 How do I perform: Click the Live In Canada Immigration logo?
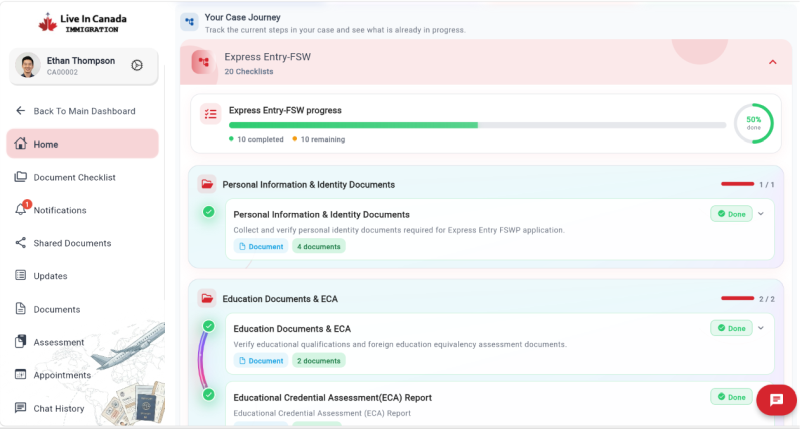coord(82,23)
